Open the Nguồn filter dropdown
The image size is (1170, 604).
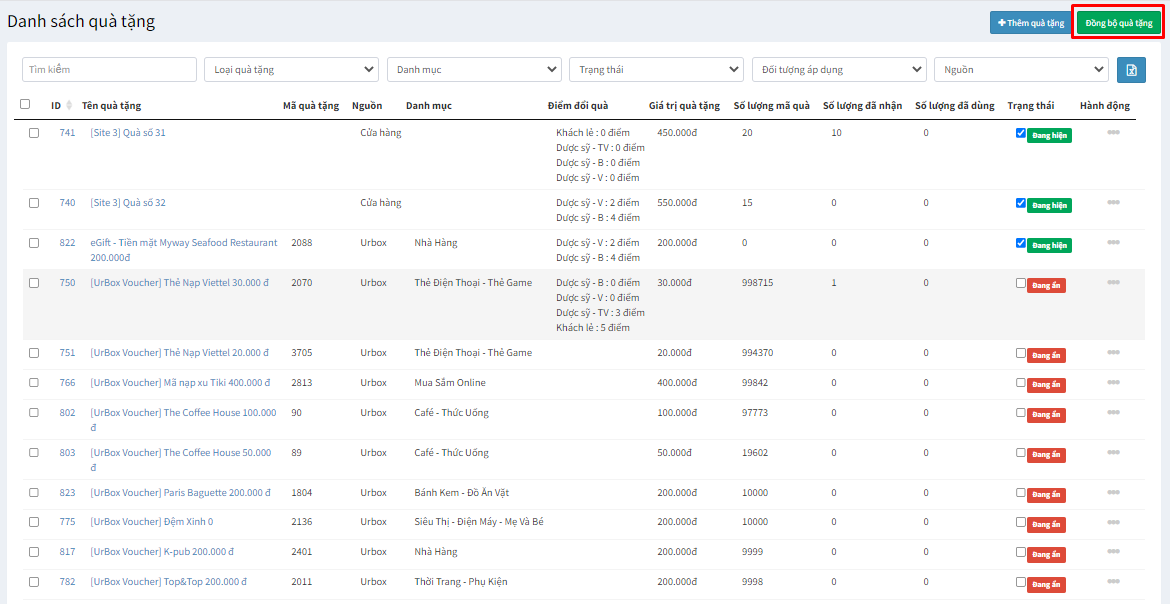pyautogui.click(x=1021, y=70)
